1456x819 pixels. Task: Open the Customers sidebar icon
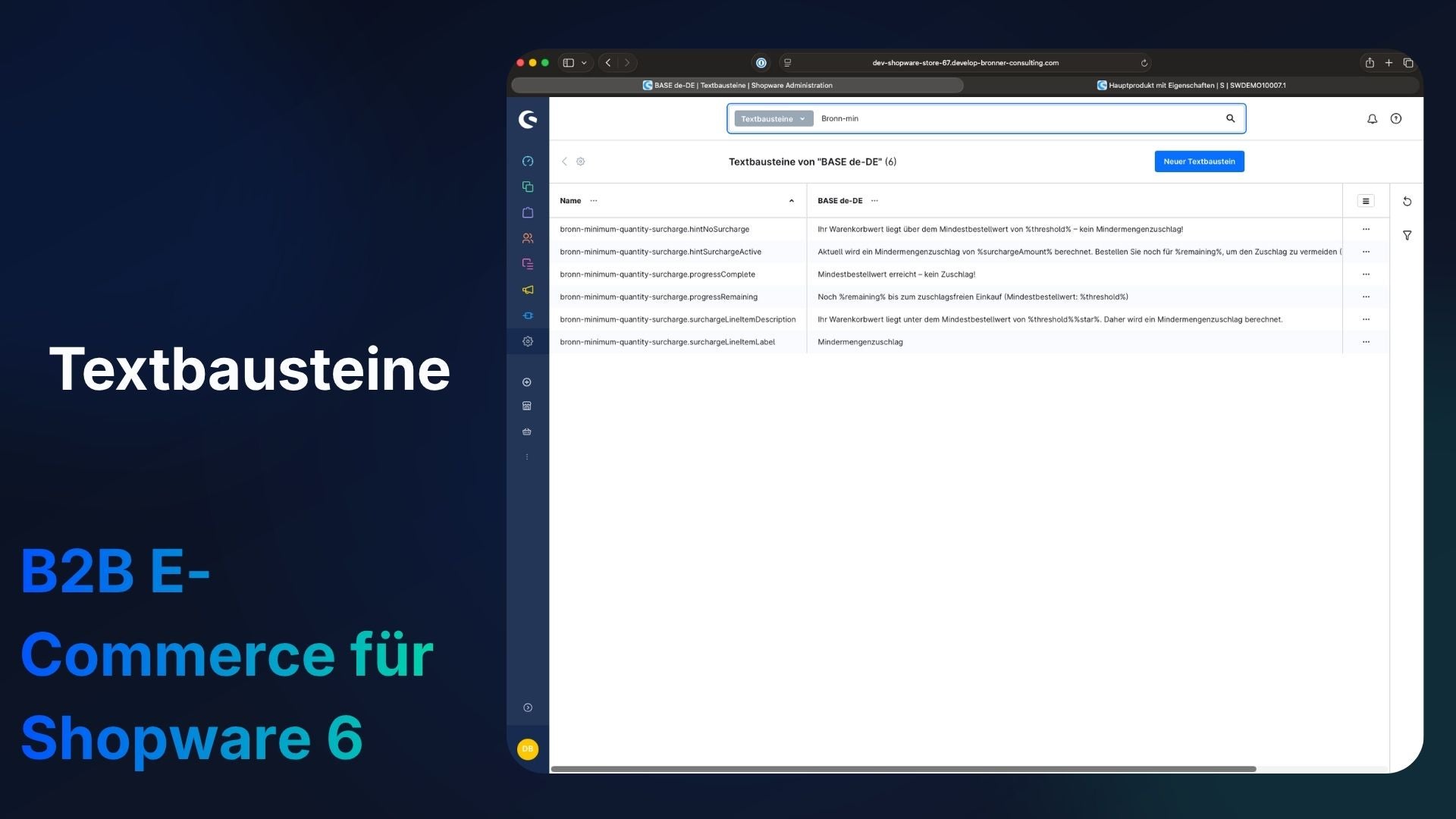(528, 238)
